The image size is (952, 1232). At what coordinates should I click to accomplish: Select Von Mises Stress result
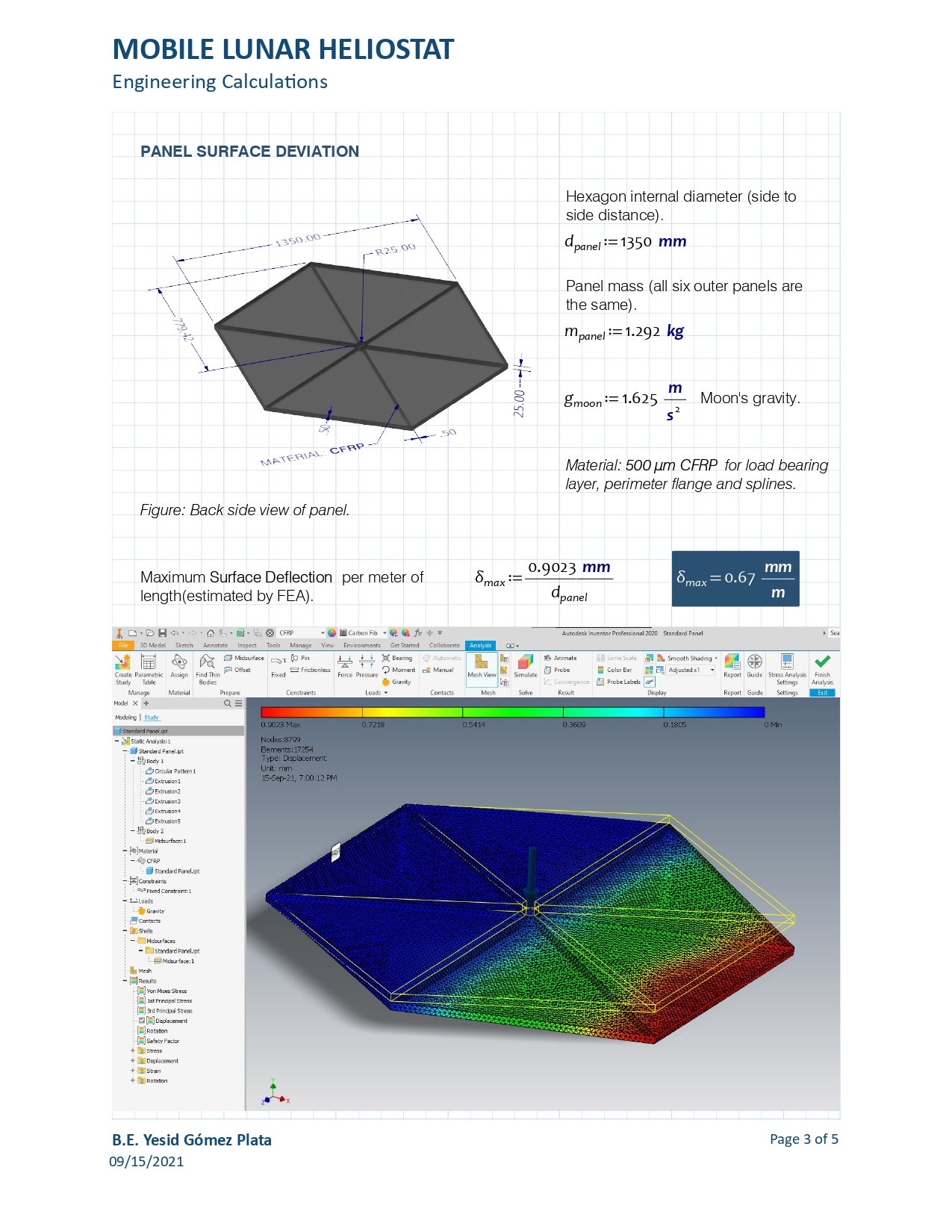[x=162, y=991]
